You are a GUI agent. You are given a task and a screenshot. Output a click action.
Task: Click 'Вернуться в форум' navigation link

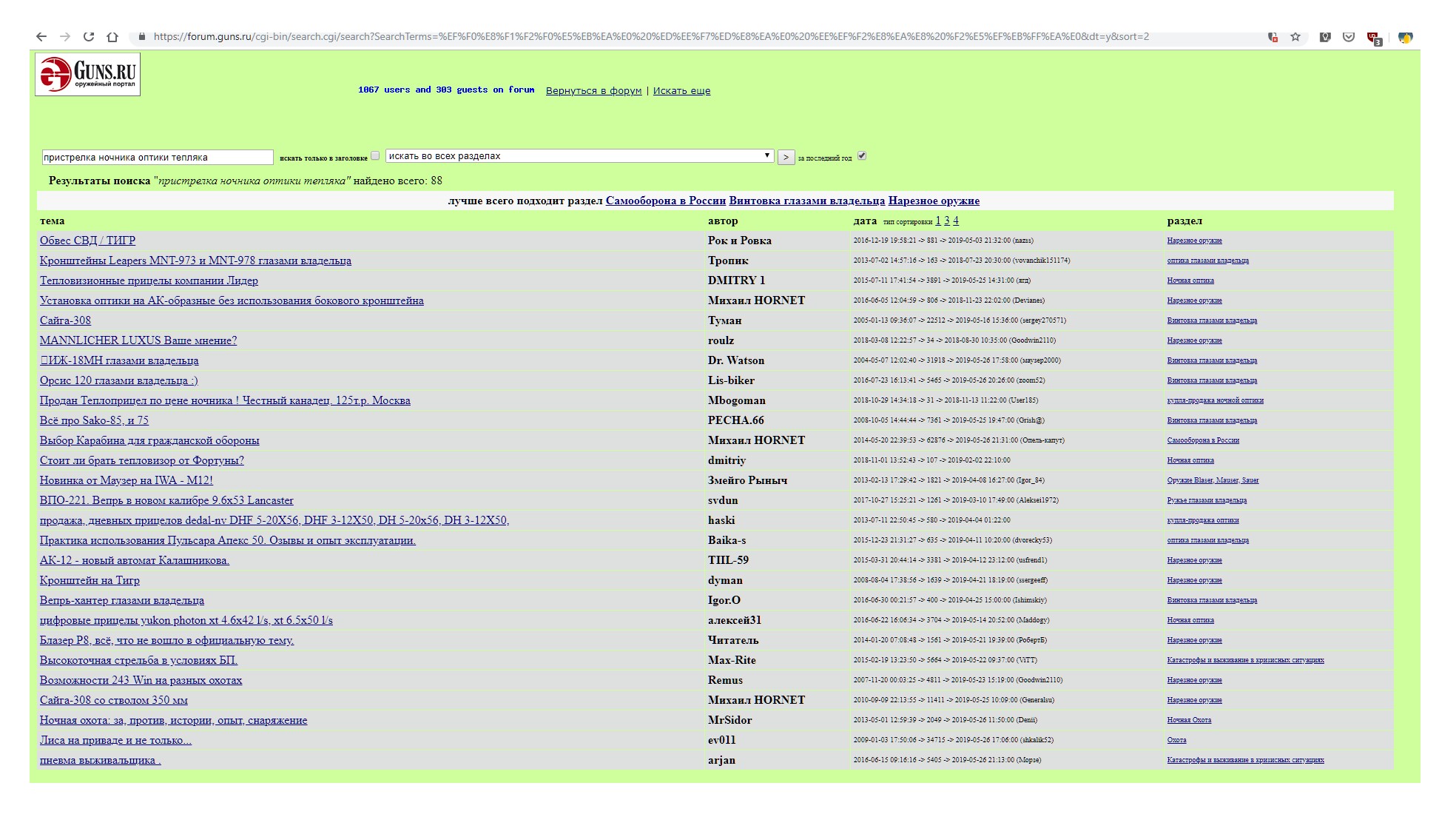tap(593, 91)
